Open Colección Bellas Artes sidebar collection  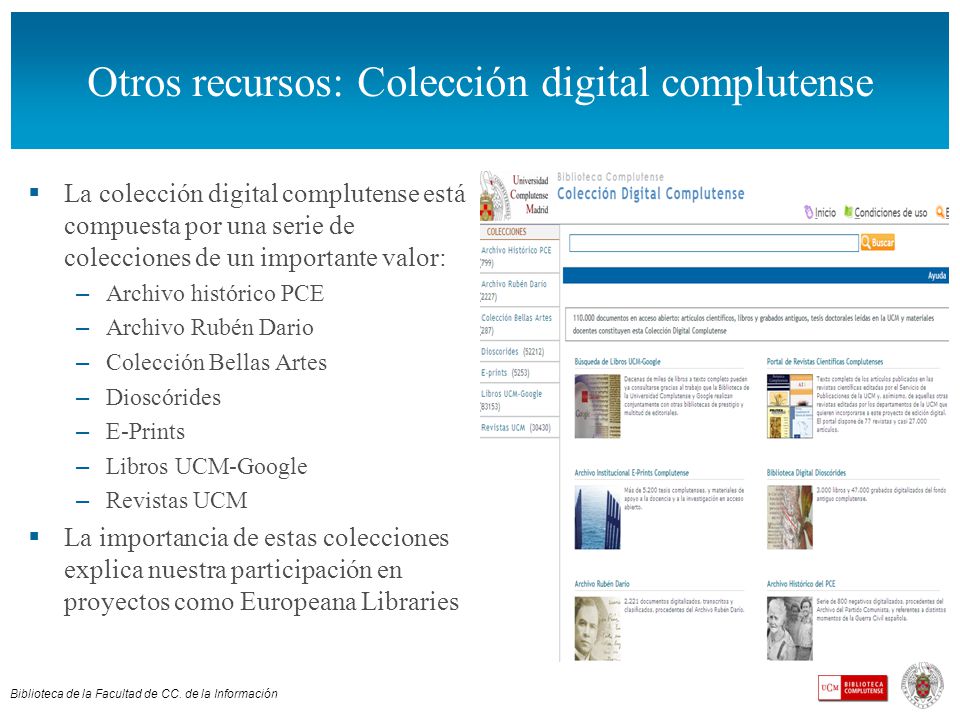tap(516, 324)
